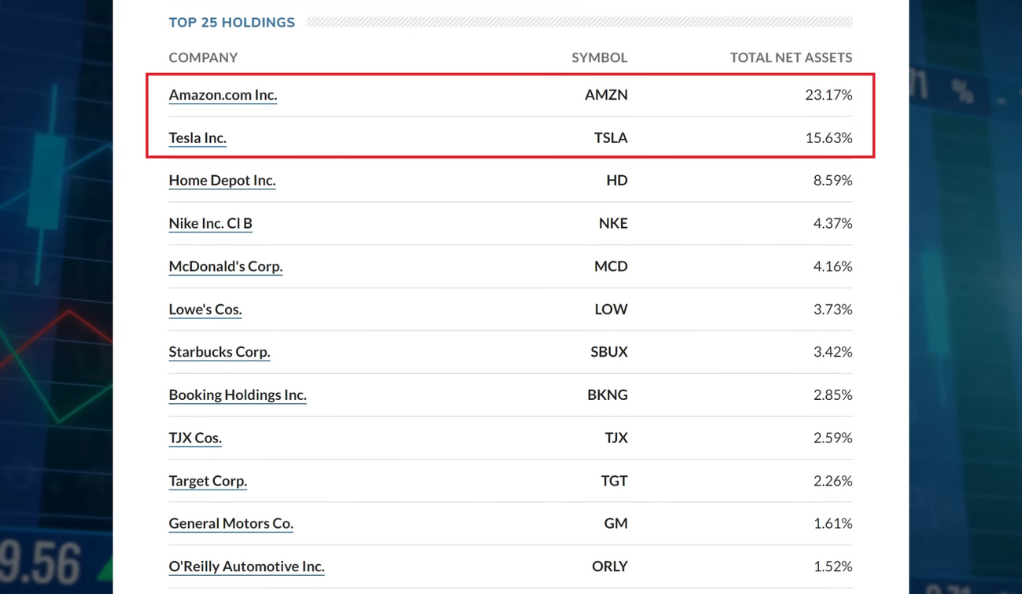Open the Nike Inc. Cl B link
The image size is (1022, 594).
click(x=211, y=224)
